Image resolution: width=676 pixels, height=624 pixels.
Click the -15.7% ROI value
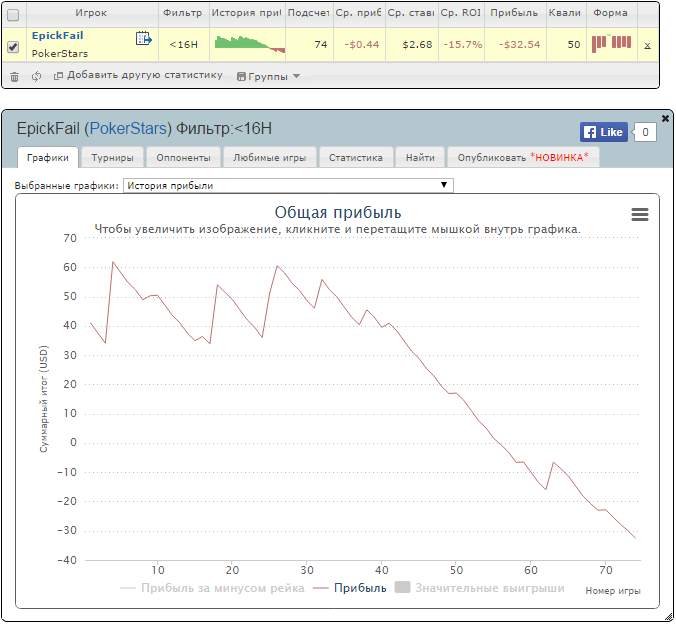pos(463,44)
